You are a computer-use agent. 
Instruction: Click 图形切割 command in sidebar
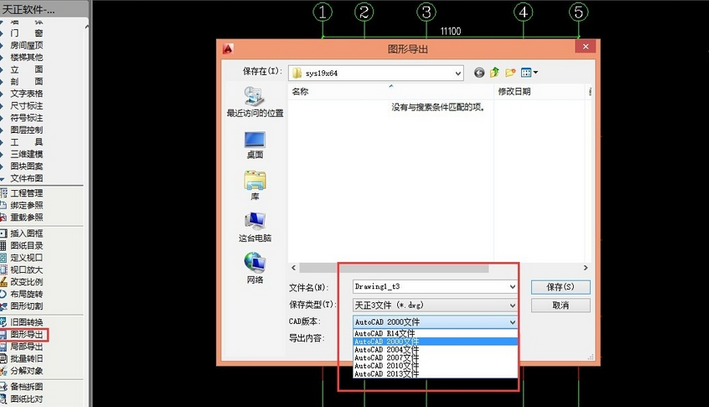coord(27,306)
